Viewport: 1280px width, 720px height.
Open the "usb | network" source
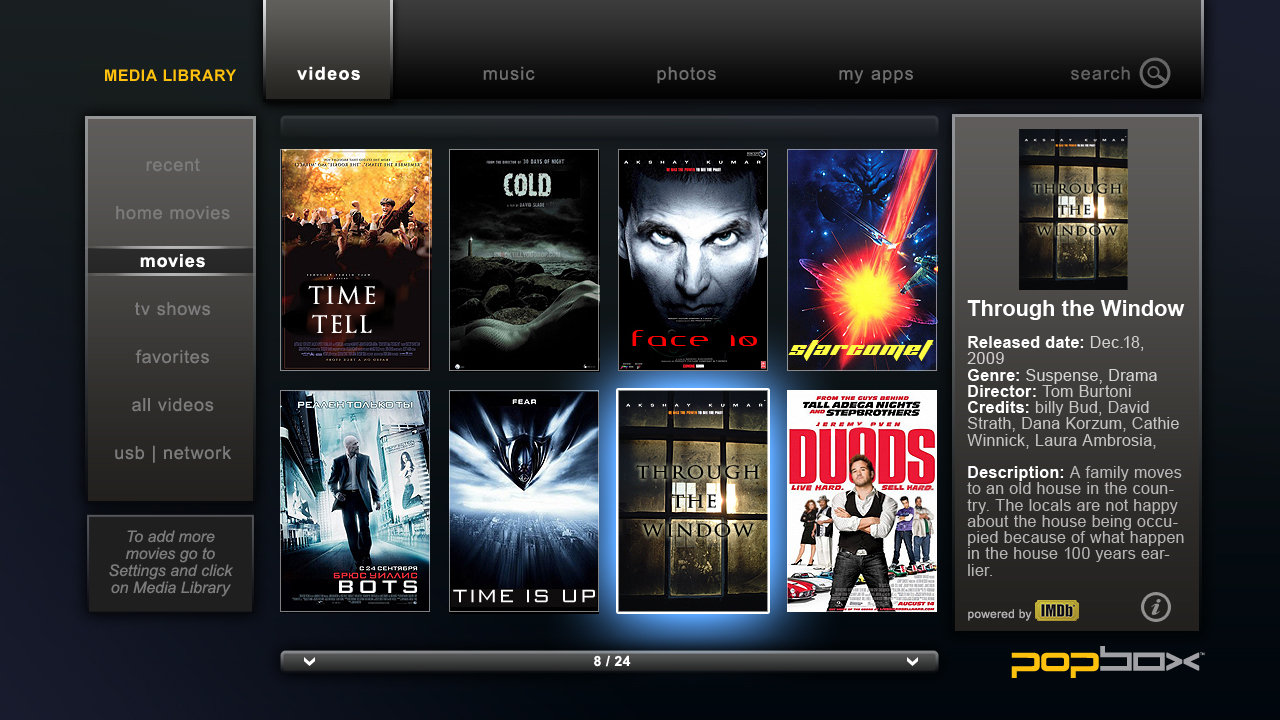171,452
